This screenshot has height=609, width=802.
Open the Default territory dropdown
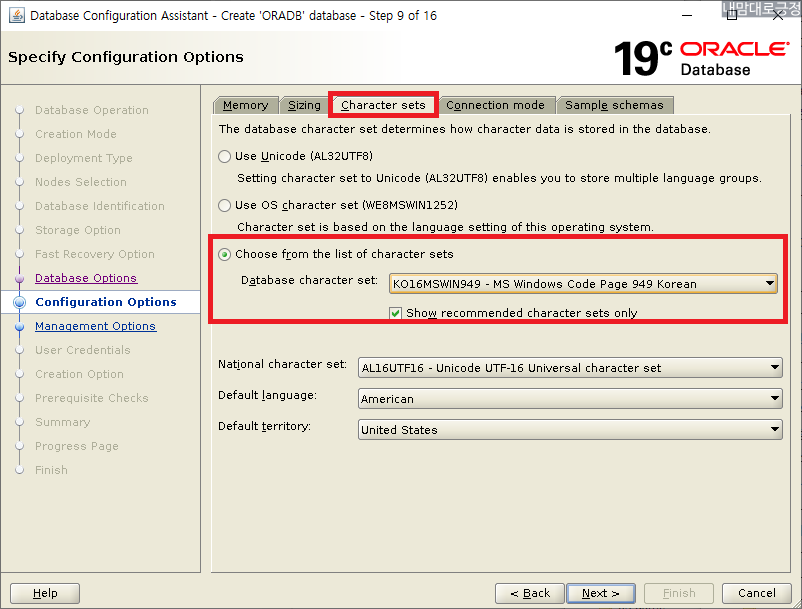(x=570, y=430)
